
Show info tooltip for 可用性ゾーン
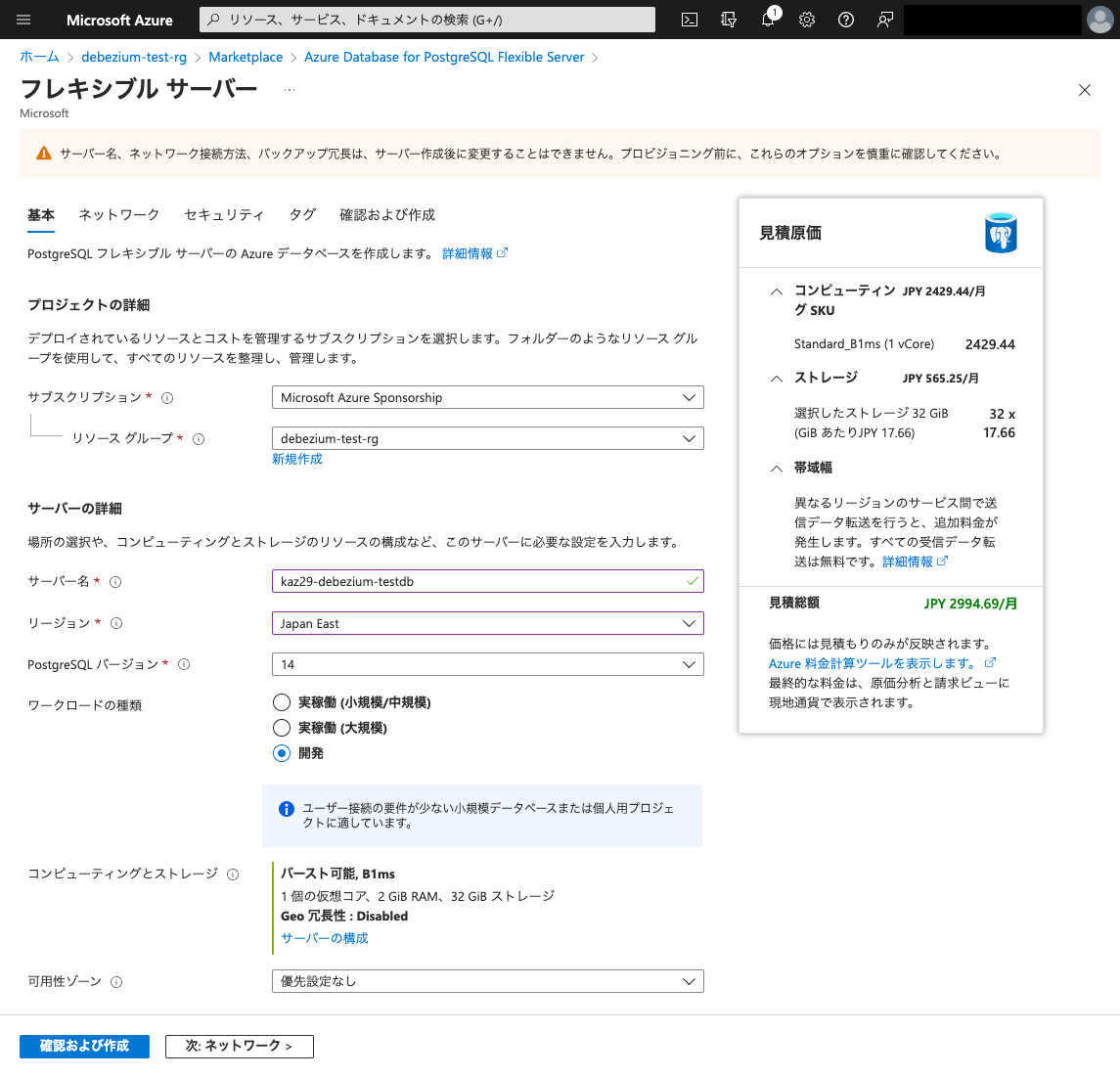tap(116, 982)
